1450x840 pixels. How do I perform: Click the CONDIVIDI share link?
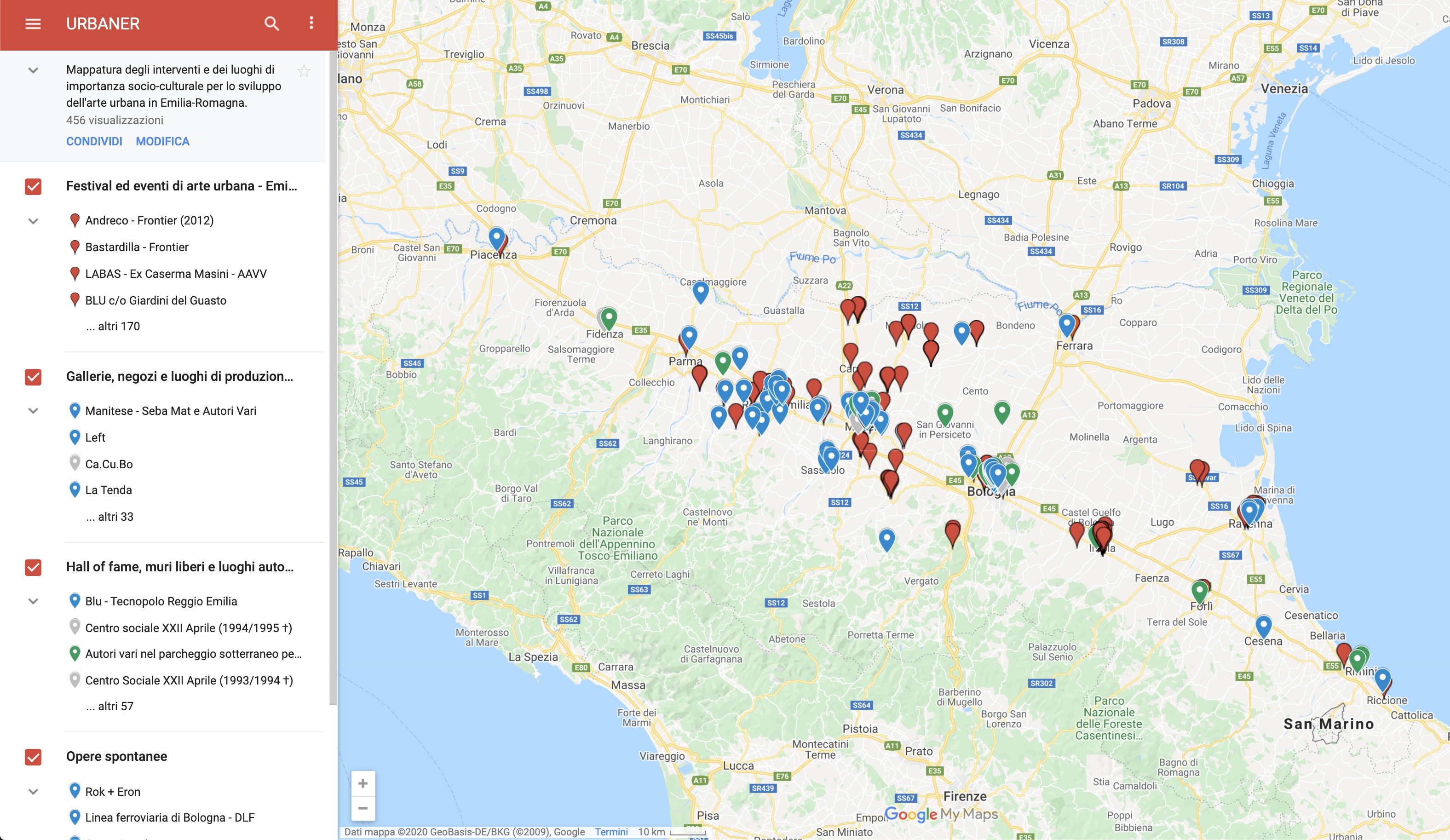(94, 141)
